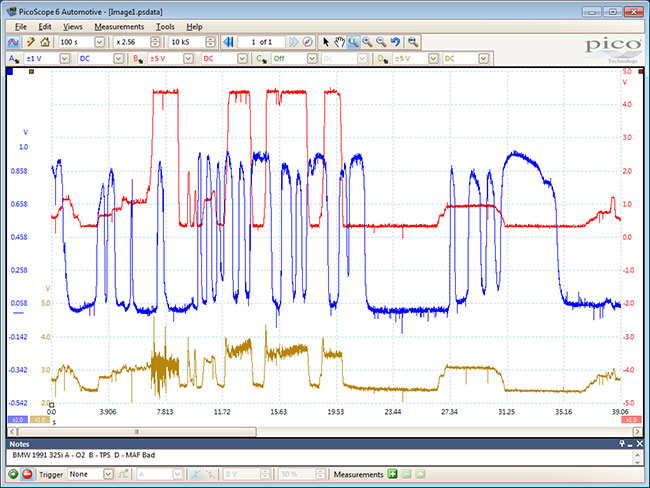Select the zoom window magnifier tool

pyautogui.click(x=353, y=42)
